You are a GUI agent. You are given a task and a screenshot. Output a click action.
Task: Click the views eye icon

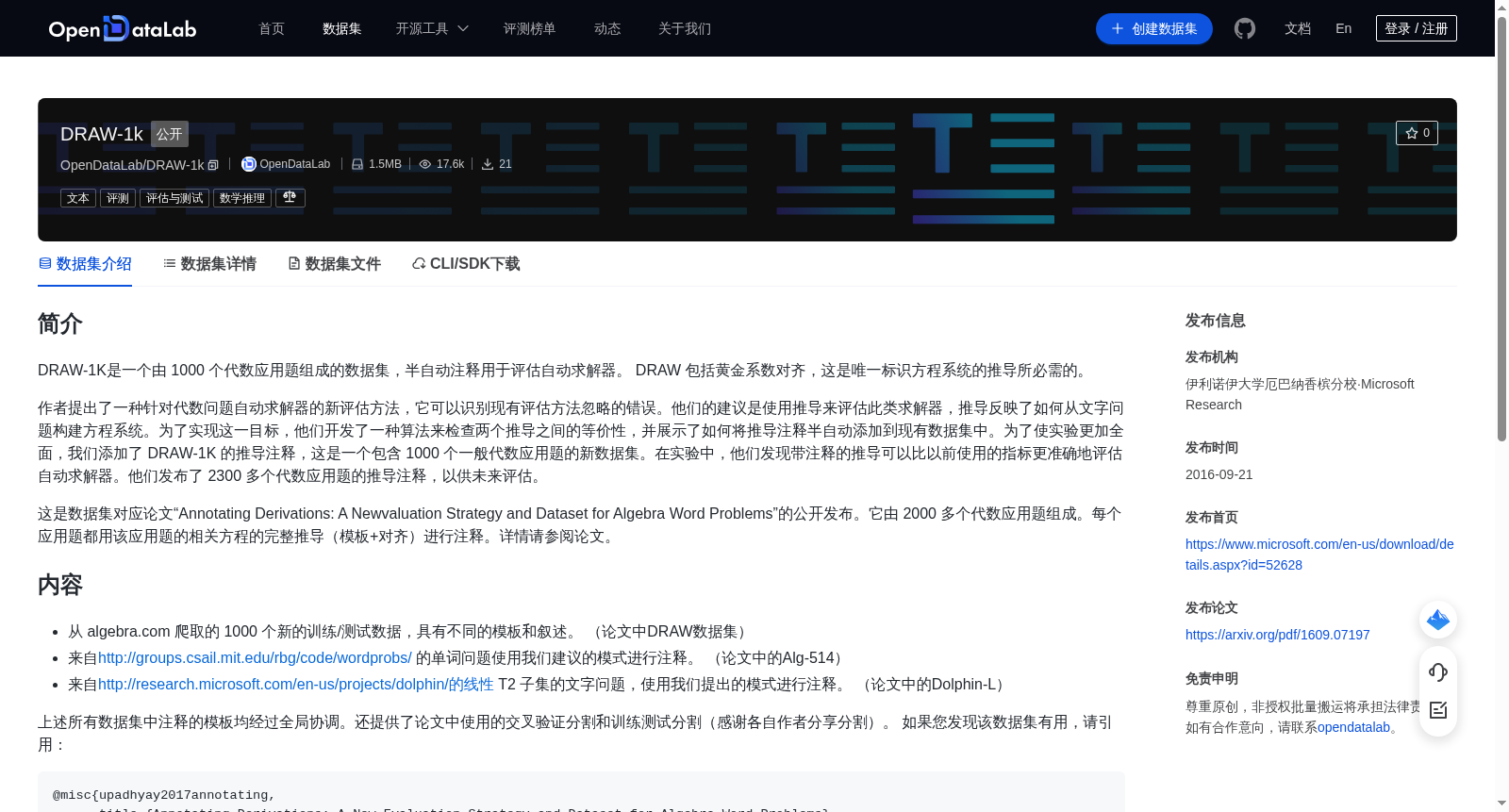pos(425,164)
